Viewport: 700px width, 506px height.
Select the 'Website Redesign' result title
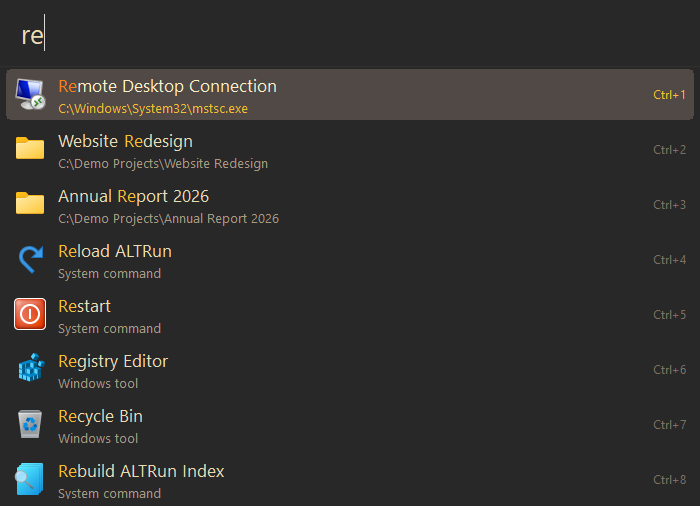coord(125,141)
